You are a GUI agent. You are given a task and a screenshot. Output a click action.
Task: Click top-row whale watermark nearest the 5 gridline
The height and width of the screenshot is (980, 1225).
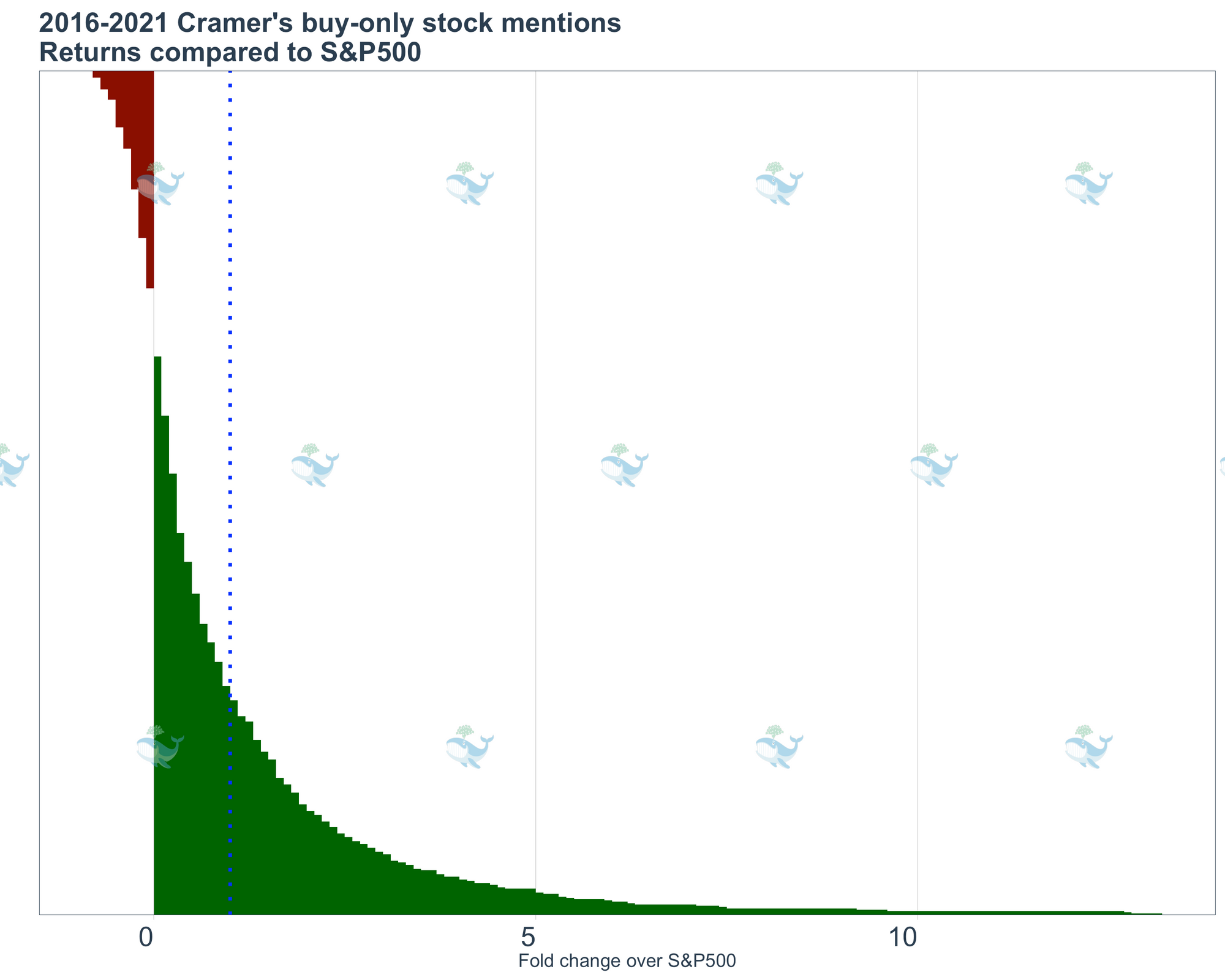470,183
